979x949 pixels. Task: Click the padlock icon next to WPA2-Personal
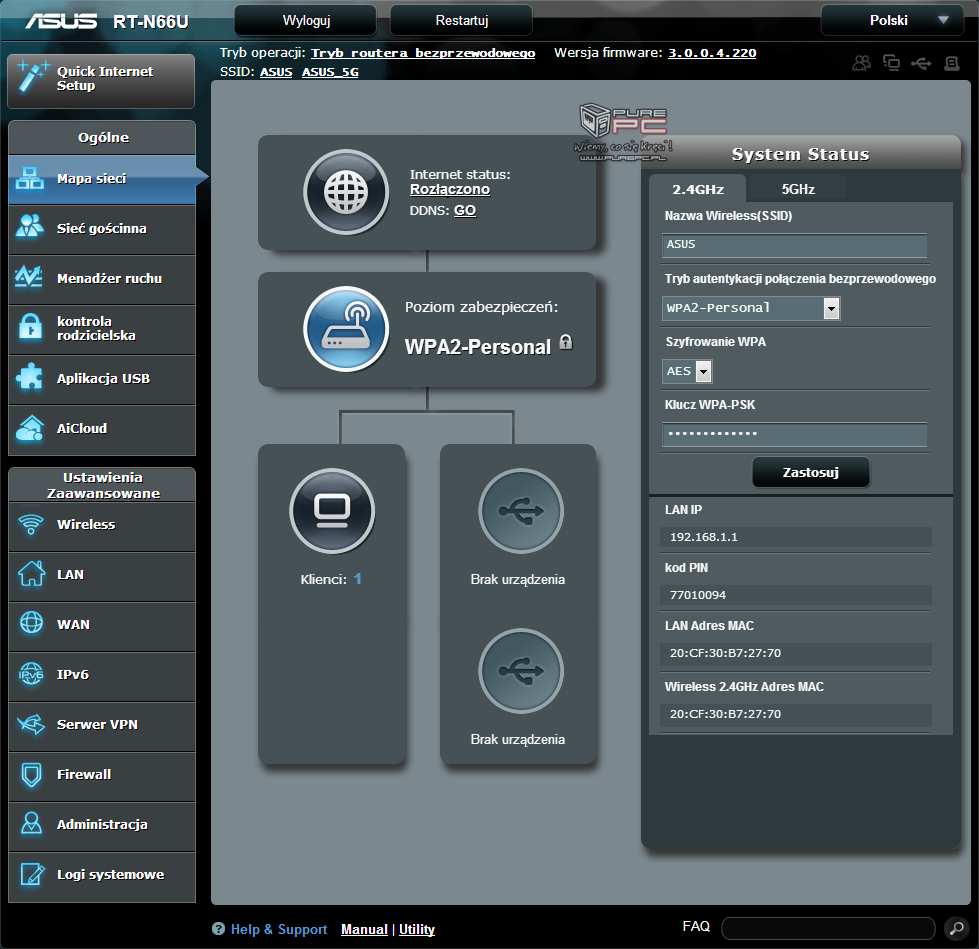(566, 342)
